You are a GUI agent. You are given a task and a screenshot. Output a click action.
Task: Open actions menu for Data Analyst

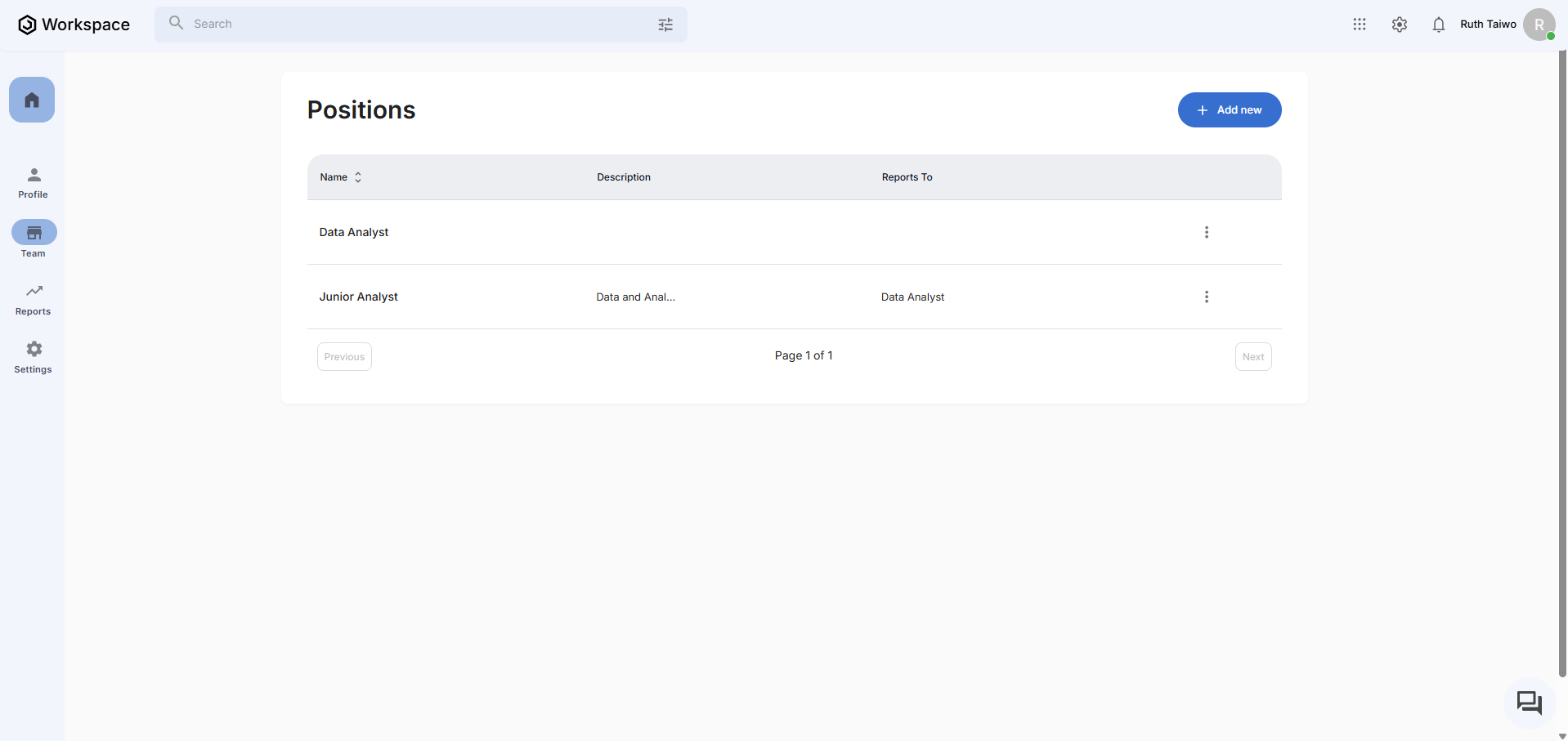click(1206, 232)
